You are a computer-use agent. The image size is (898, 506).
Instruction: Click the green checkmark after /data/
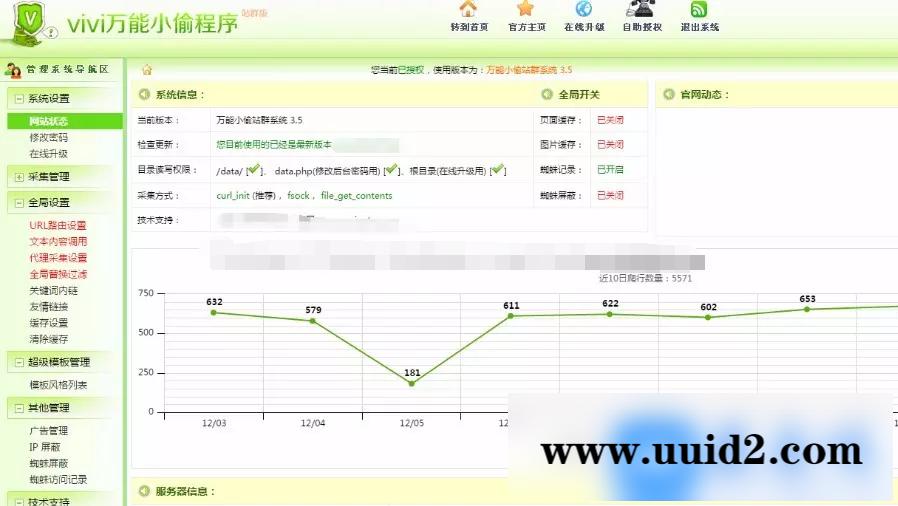(x=254, y=169)
